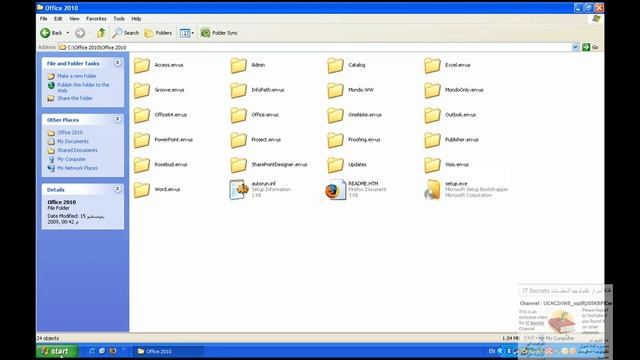The image size is (640, 360).
Task: Open the Help menu
Action: 136,19
